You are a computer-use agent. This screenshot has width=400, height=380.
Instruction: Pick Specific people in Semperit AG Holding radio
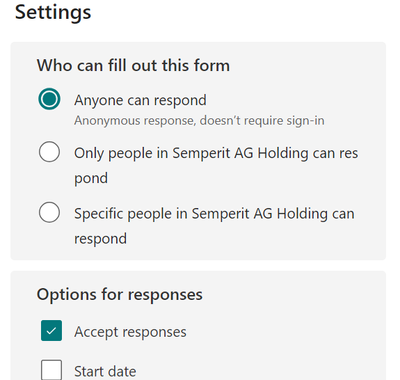point(49,212)
